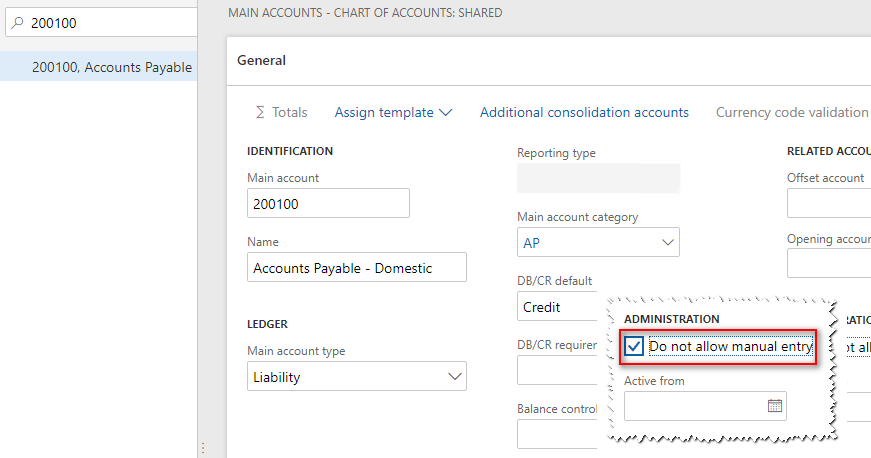The image size is (871, 458).
Task: Click the Totals sigma icon
Action: (260, 112)
